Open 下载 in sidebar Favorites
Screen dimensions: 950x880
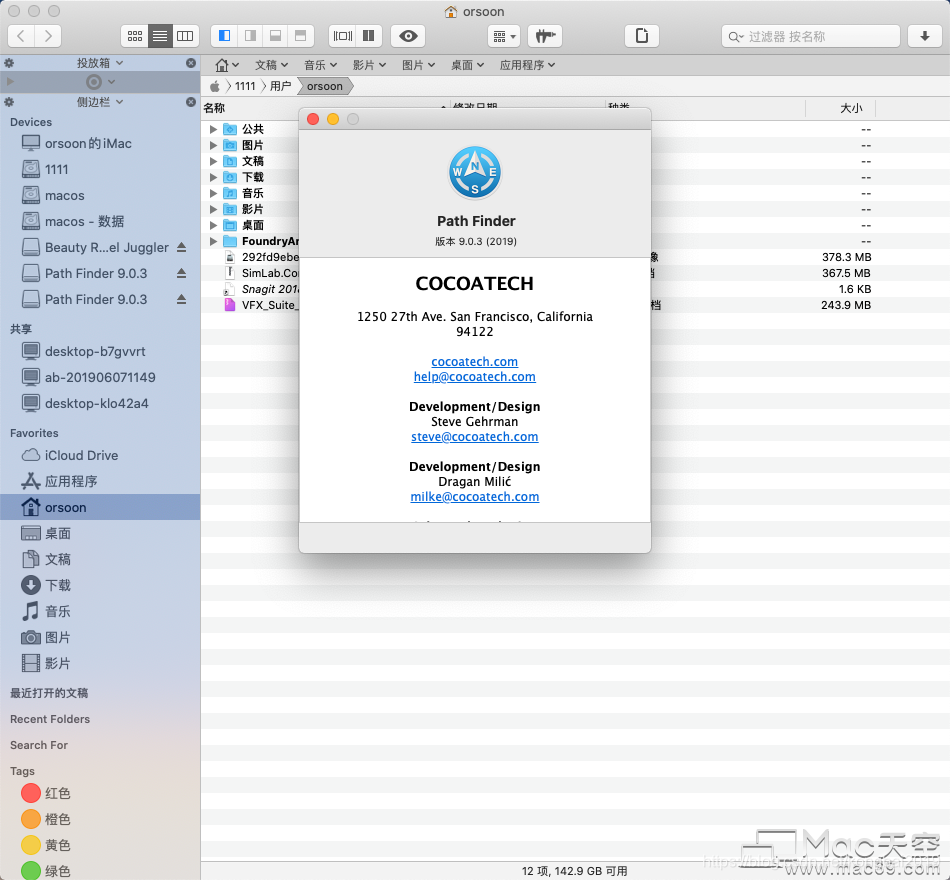point(100,585)
